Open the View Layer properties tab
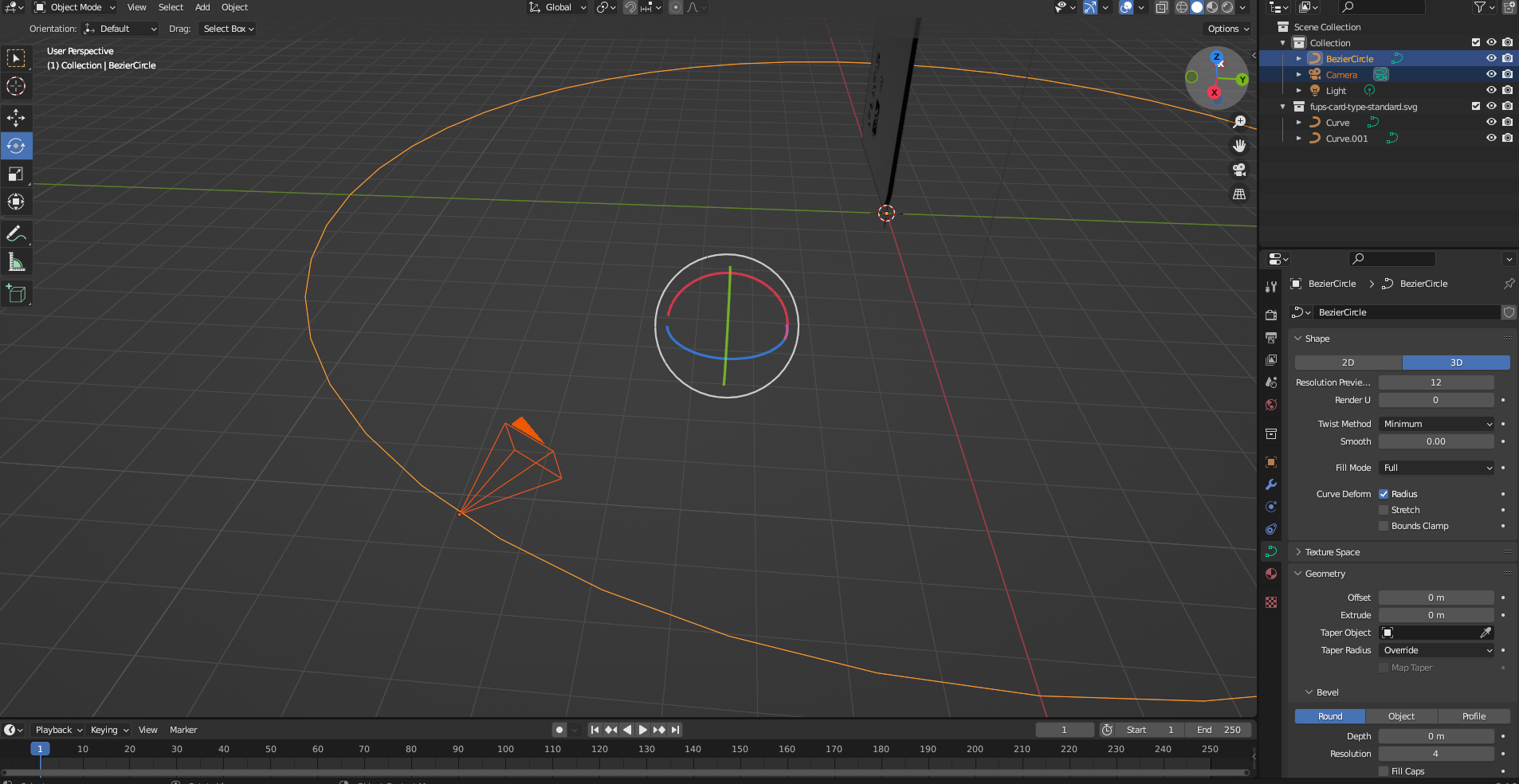The width and height of the screenshot is (1519, 784). tap(1271, 360)
